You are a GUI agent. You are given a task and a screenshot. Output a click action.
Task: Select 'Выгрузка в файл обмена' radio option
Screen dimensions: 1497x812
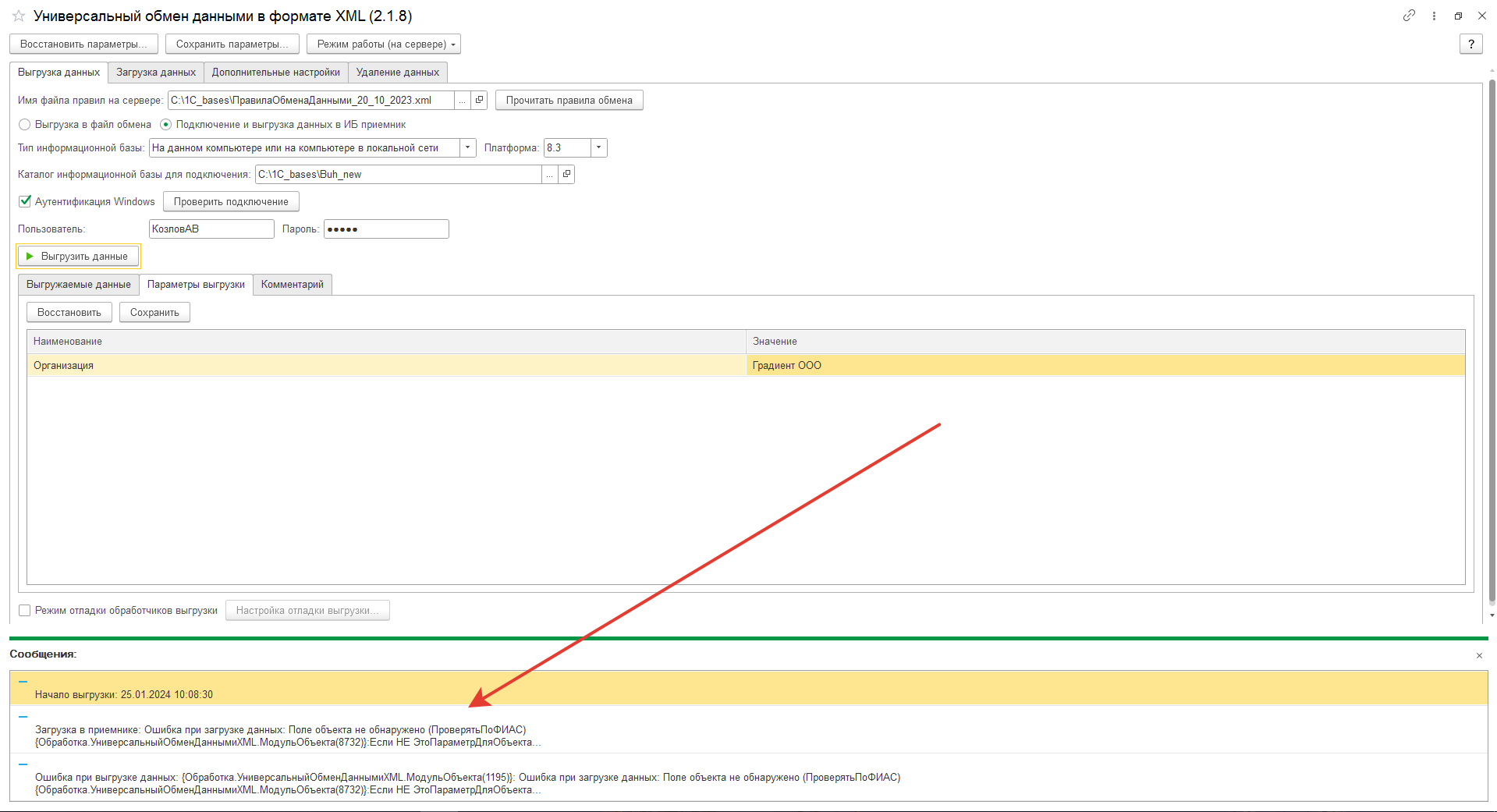point(25,125)
